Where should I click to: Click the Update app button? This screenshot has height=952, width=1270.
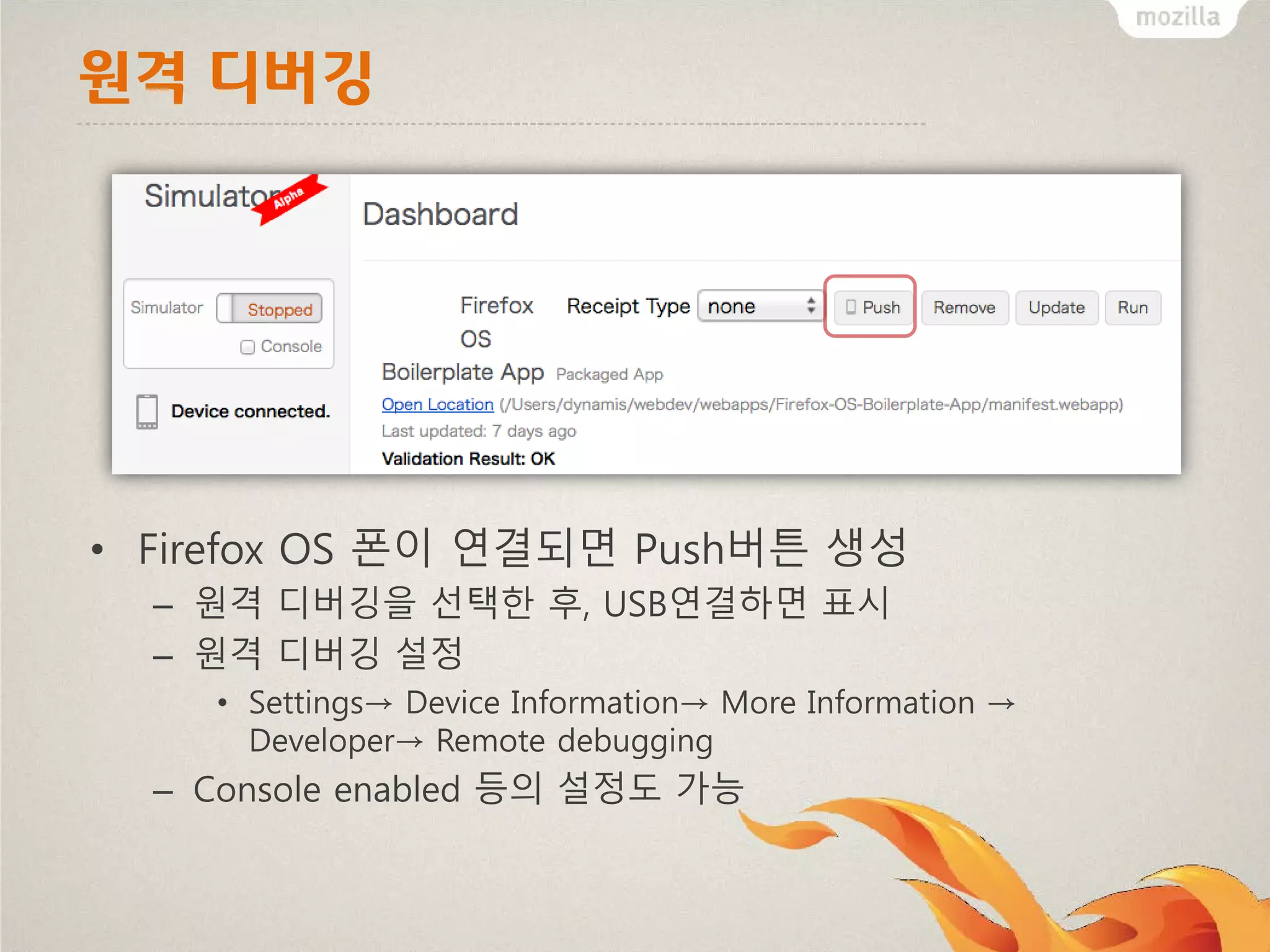point(1056,307)
